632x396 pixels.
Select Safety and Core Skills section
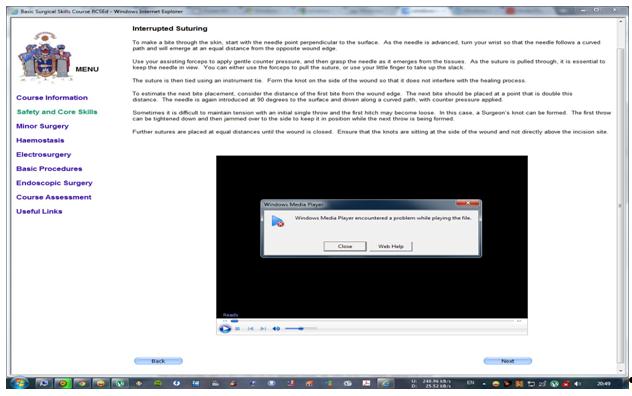pyautogui.click(x=57, y=112)
